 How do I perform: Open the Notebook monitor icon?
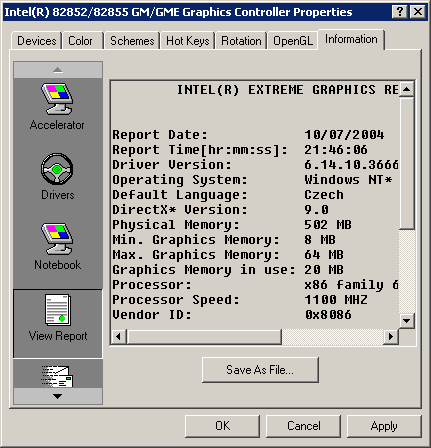click(57, 239)
